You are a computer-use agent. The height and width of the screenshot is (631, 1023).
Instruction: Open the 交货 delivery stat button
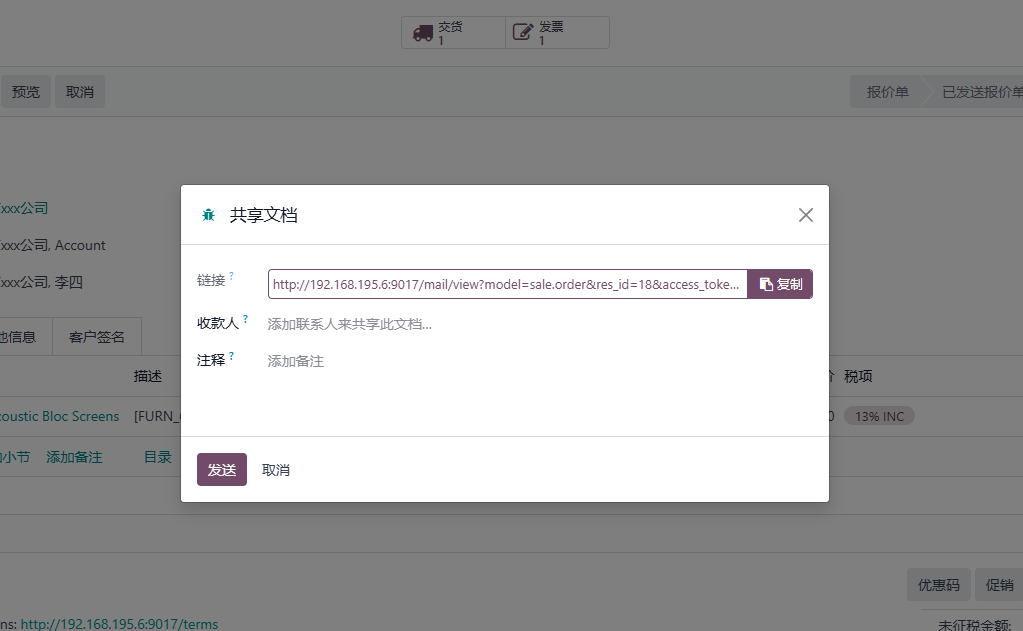(453, 33)
